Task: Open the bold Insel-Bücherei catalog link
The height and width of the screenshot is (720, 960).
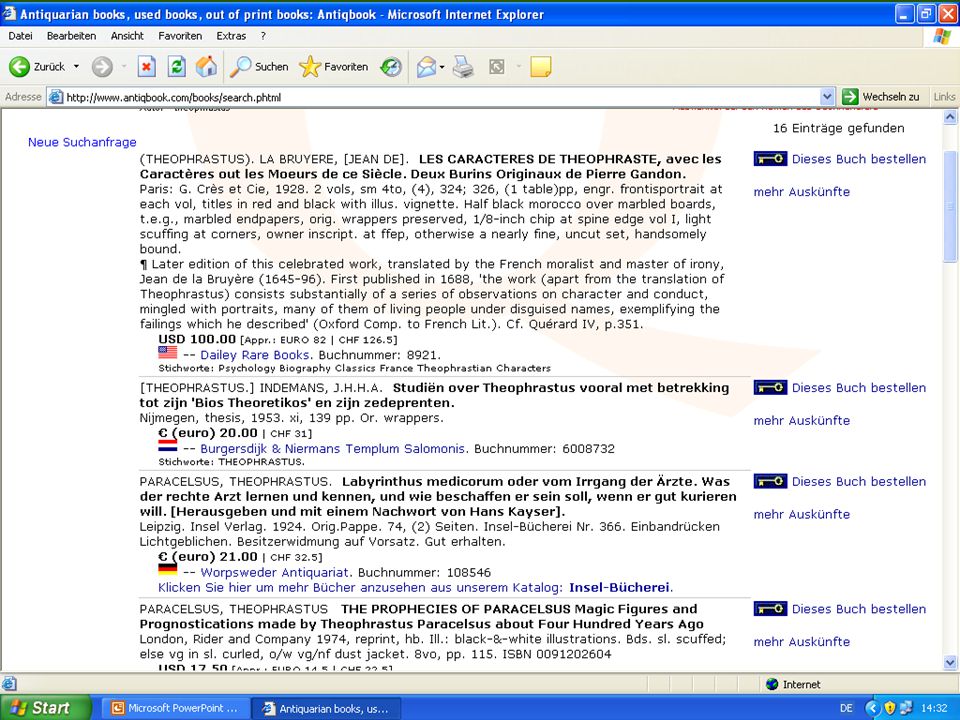Action: pos(621,588)
